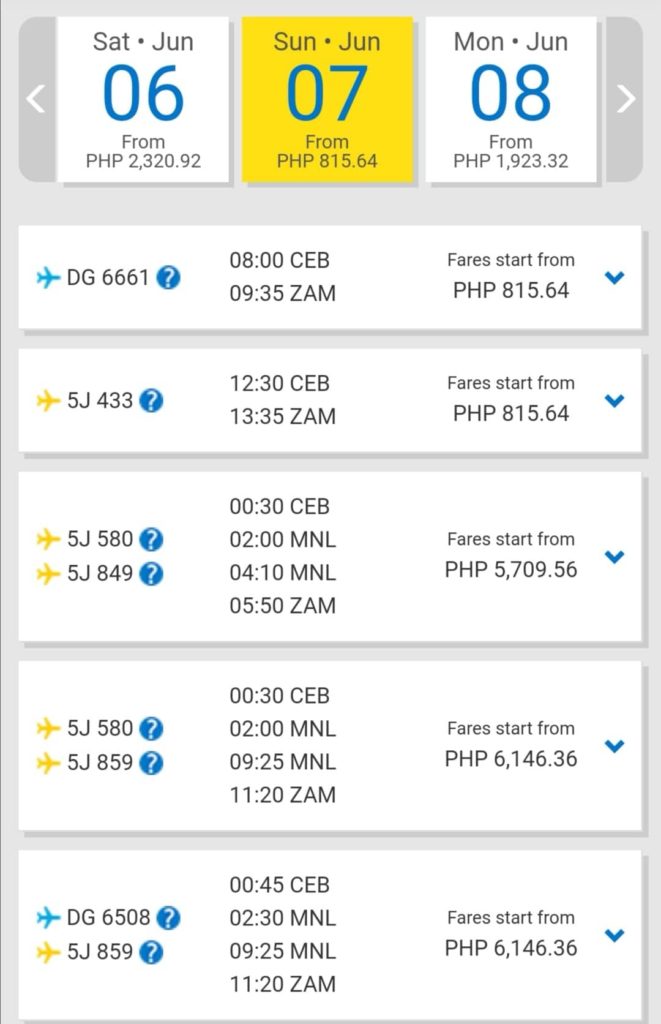Select Sat Jun 06 date tab
Image resolution: width=661 pixels, height=1024 pixels.
point(143,99)
